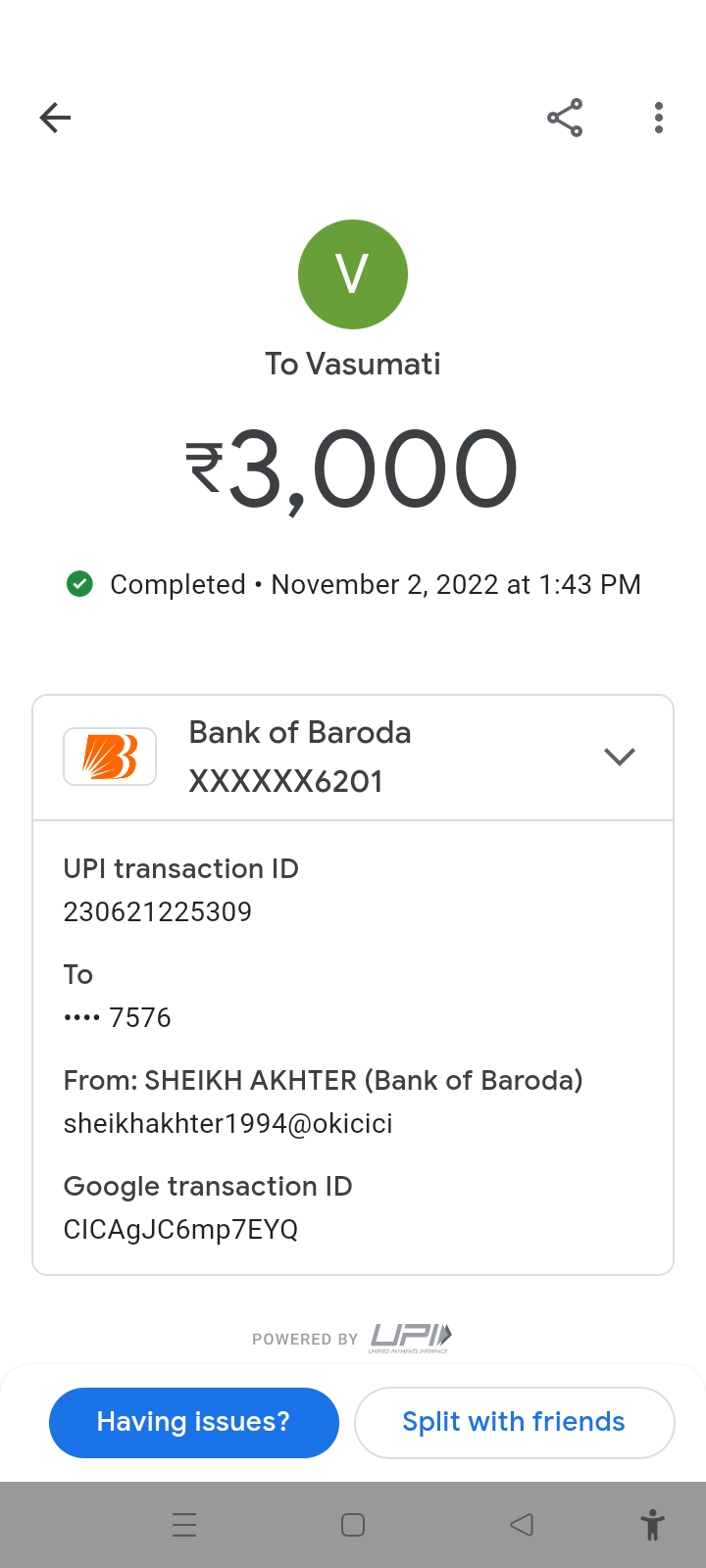Tap the green completed checkmark icon

coord(79,584)
